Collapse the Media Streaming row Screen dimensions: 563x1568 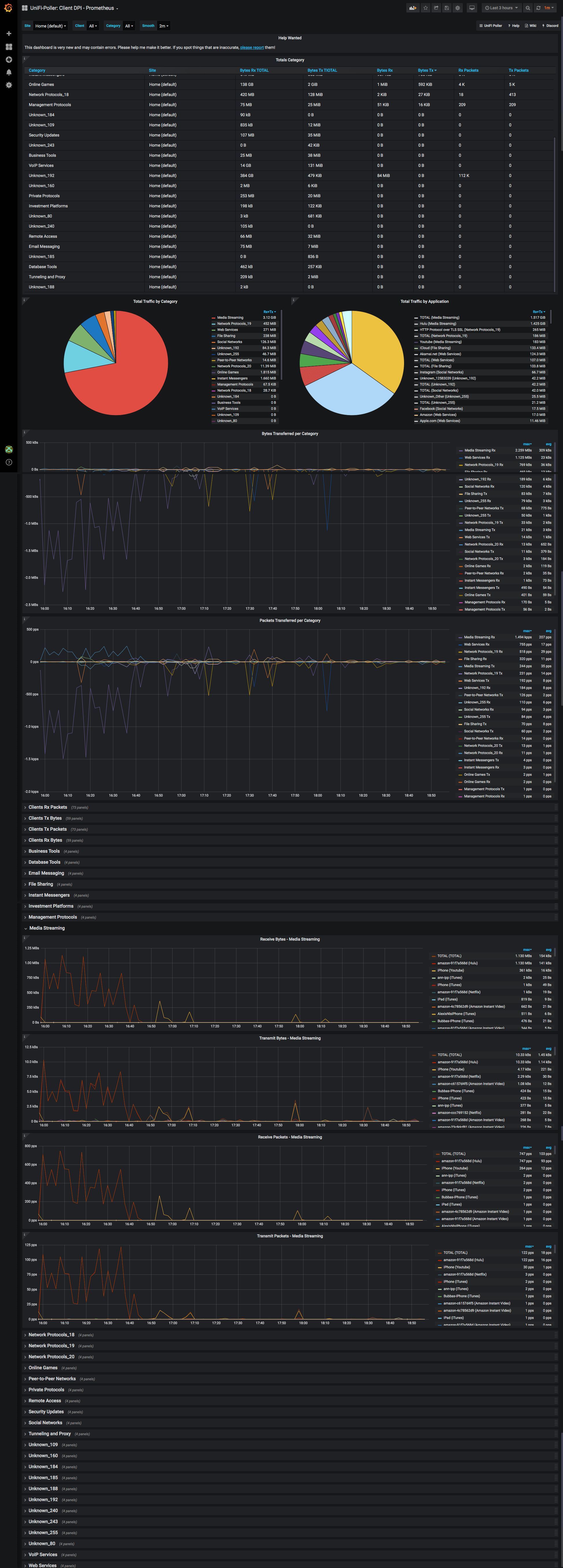[x=47, y=928]
